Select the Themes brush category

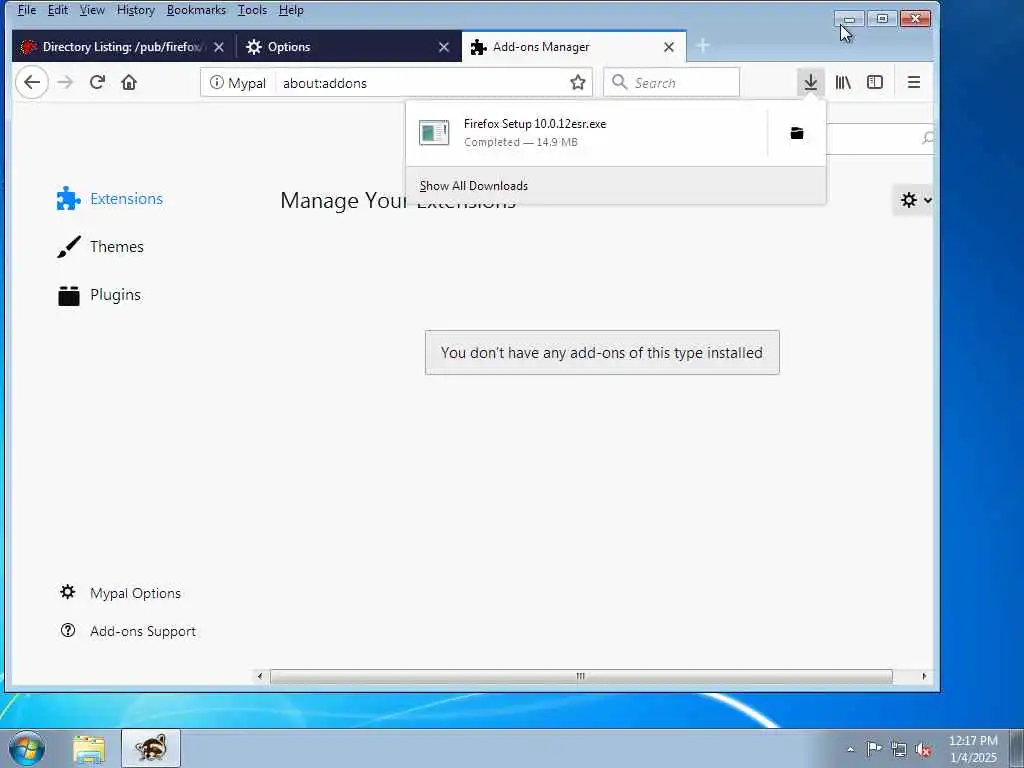point(100,247)
